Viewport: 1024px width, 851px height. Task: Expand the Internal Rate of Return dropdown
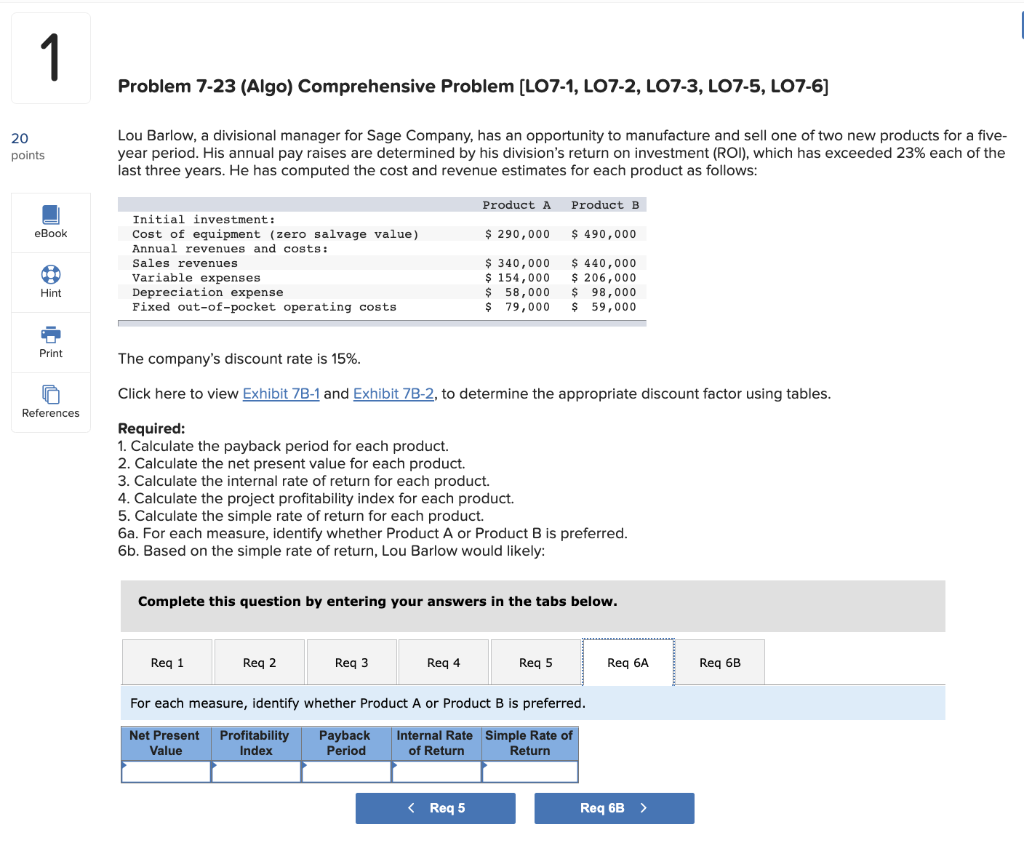point(436,772)
